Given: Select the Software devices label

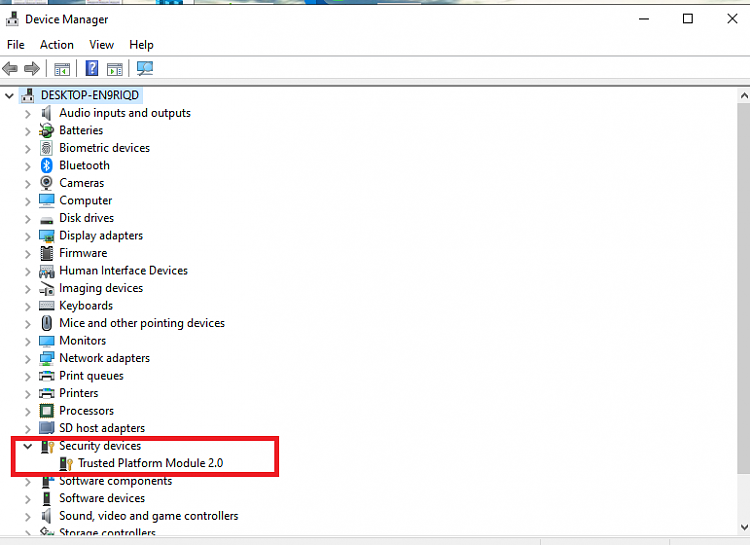Looking at the screenshot, I should click(x=102, y=498).
